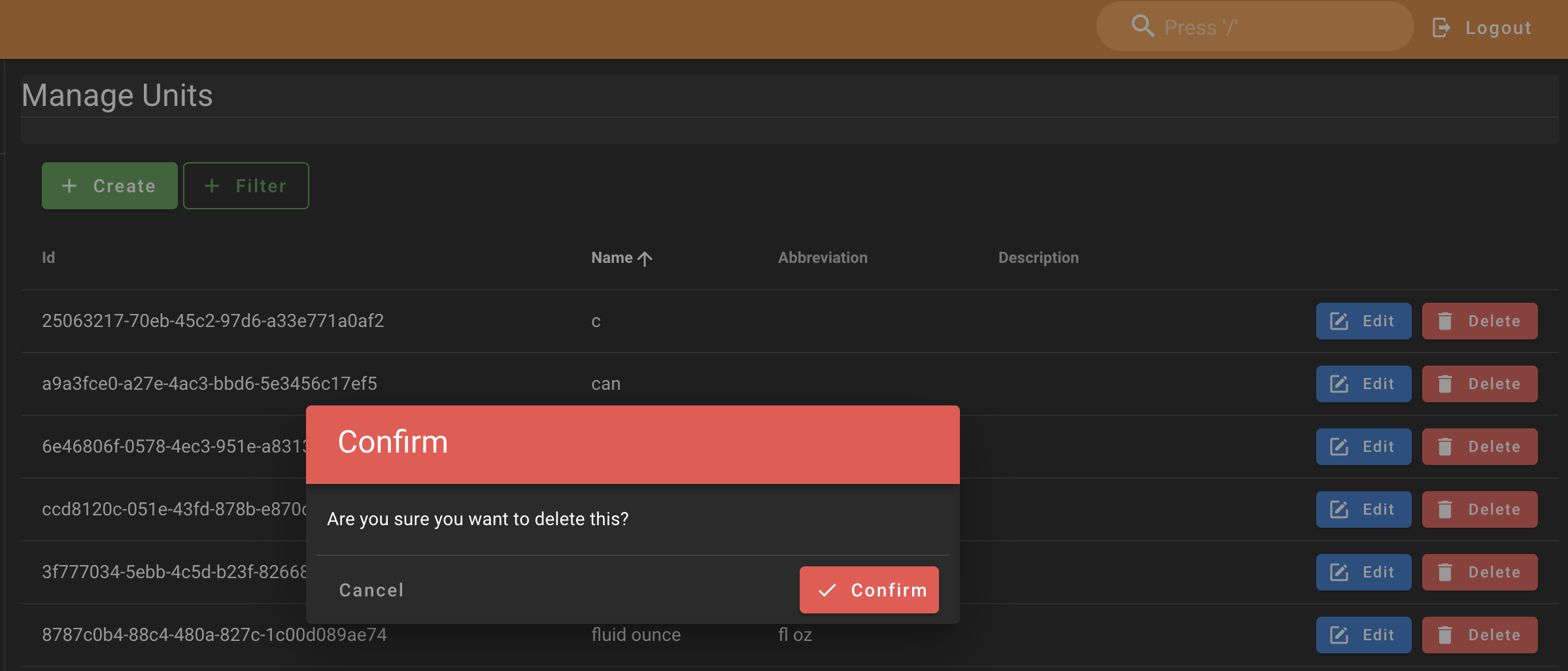Click the pencil icon on 'can' row Edit

pos(1339,384)
